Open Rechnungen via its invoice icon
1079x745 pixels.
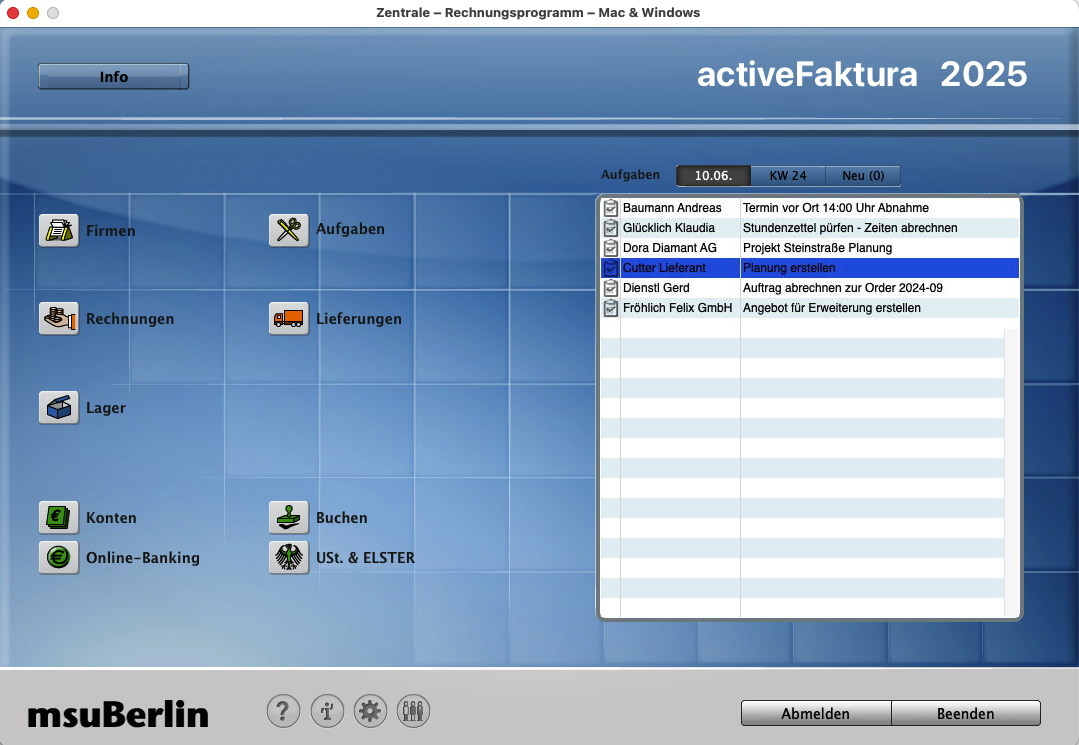coord(59,319)
